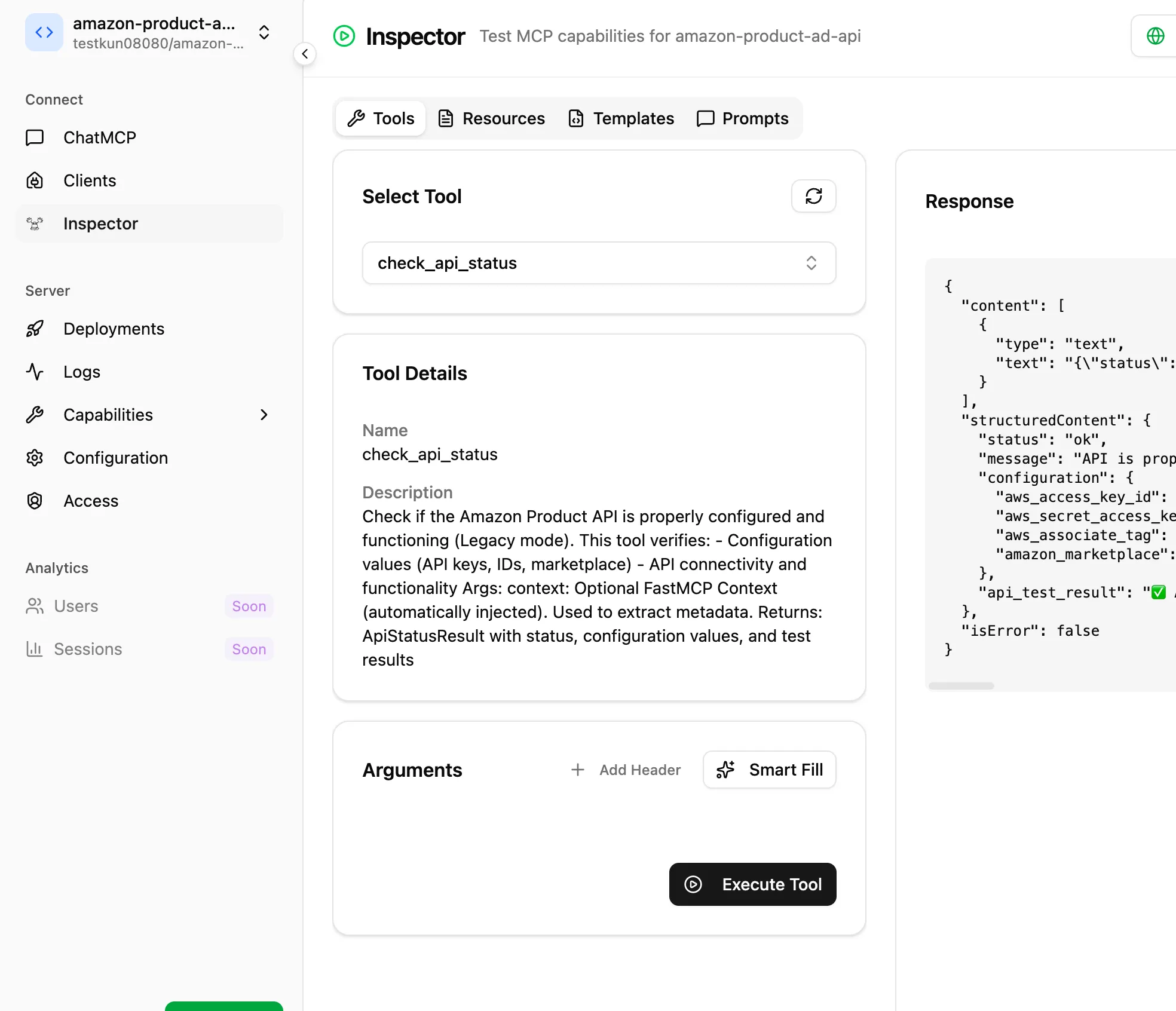This screenshot has height=1011, width=1176.
Task: Open the check_api_status tool selector
Action: [598, 263]
